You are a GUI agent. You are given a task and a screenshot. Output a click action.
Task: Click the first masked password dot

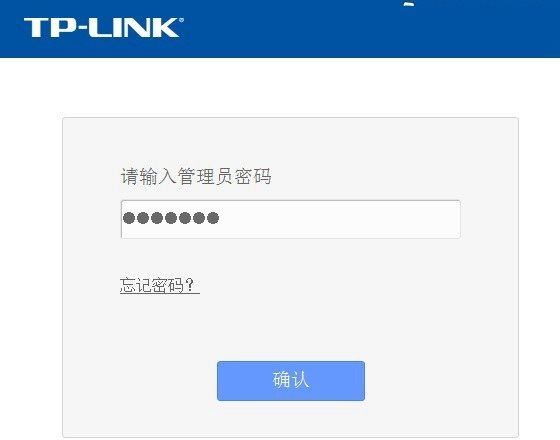point(129,218)
